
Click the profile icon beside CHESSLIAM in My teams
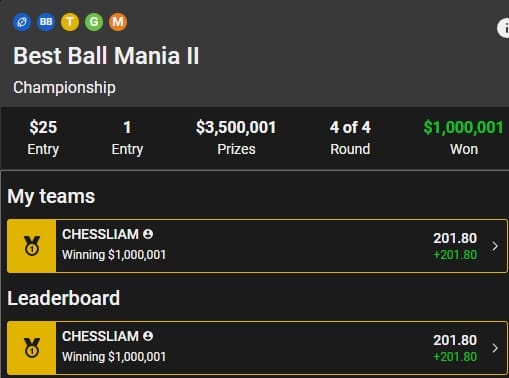coord(148,234)
